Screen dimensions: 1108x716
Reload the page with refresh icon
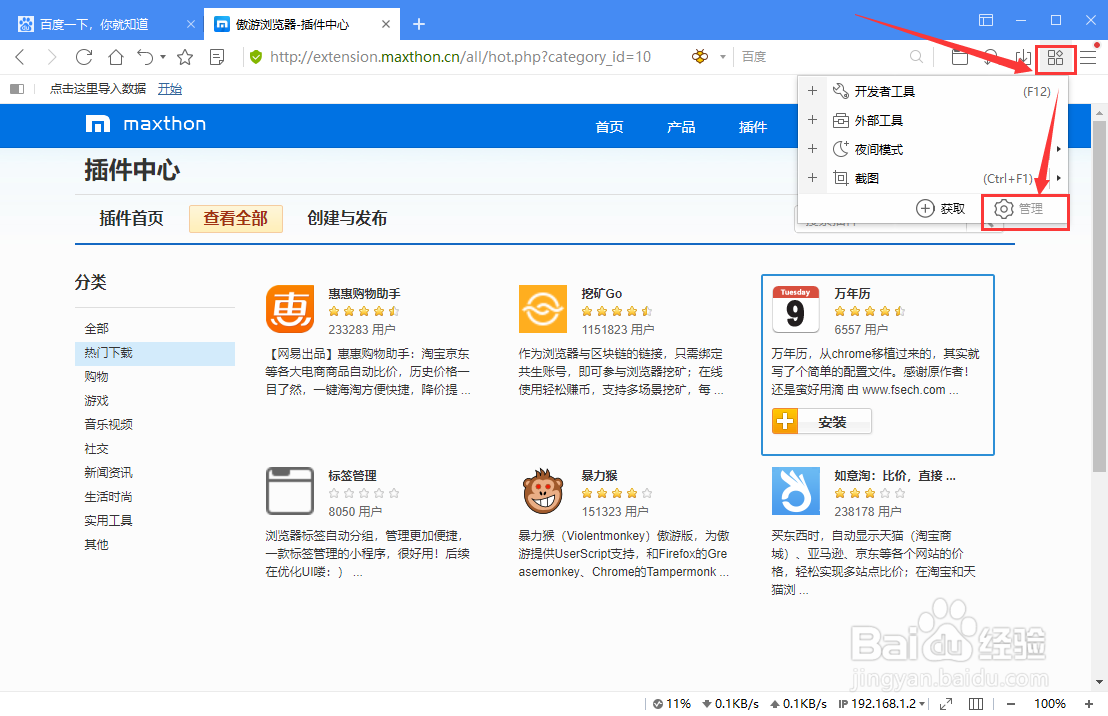[x=84, y=57]
